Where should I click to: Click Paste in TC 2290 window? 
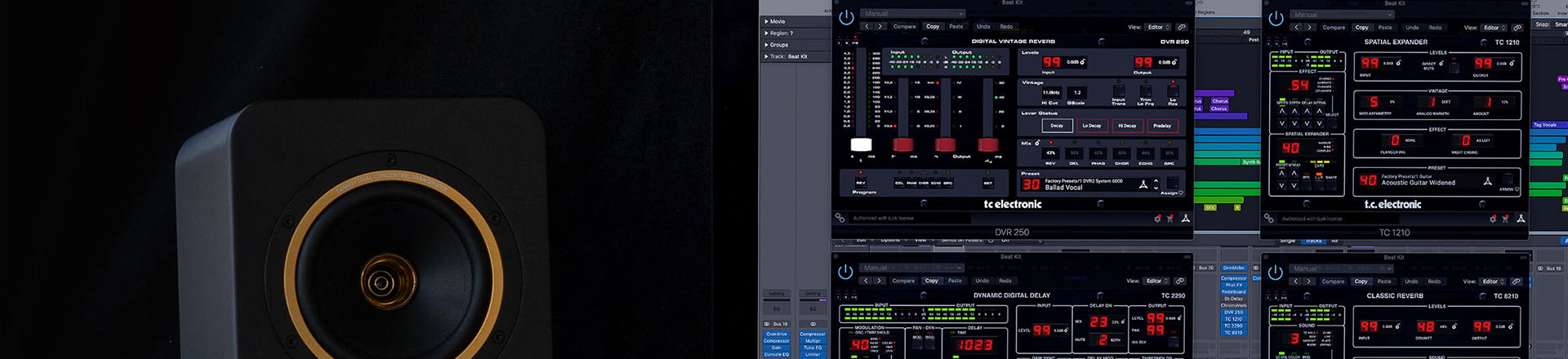pos(955,281)
